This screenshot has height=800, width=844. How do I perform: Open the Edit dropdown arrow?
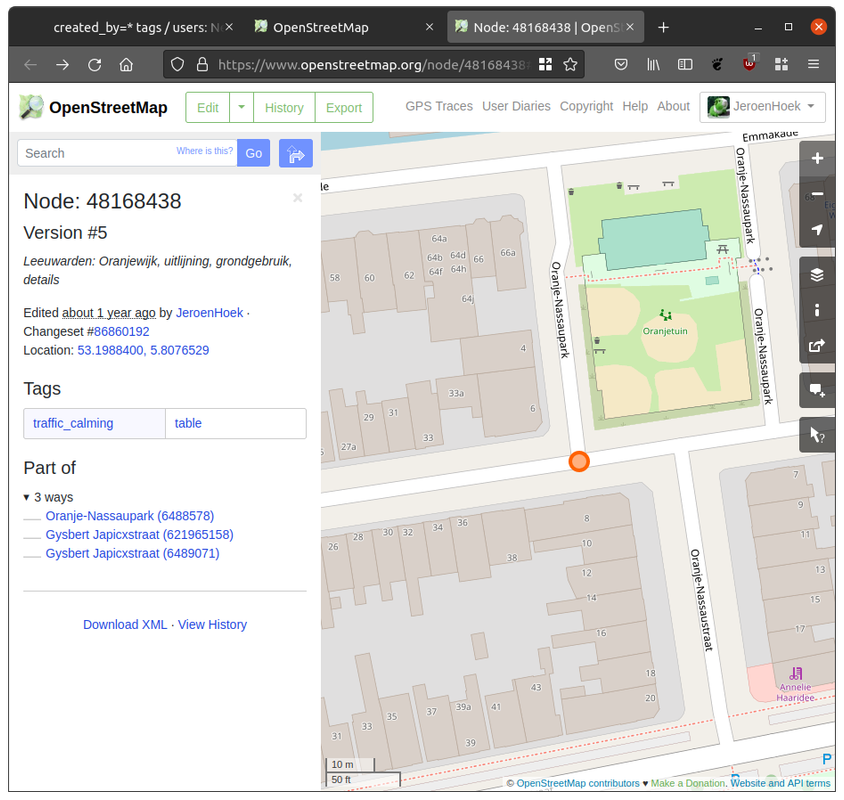(x=242, y=107)
